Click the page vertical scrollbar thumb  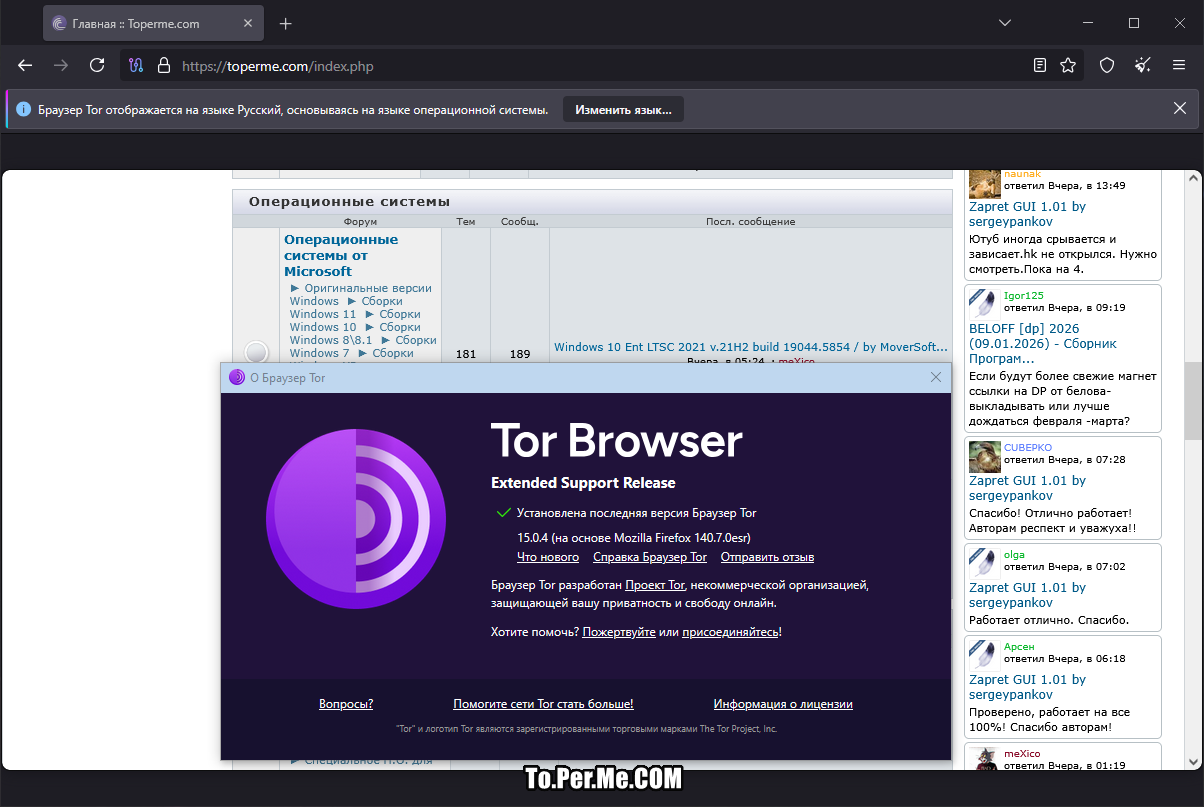pos(1192,400)
